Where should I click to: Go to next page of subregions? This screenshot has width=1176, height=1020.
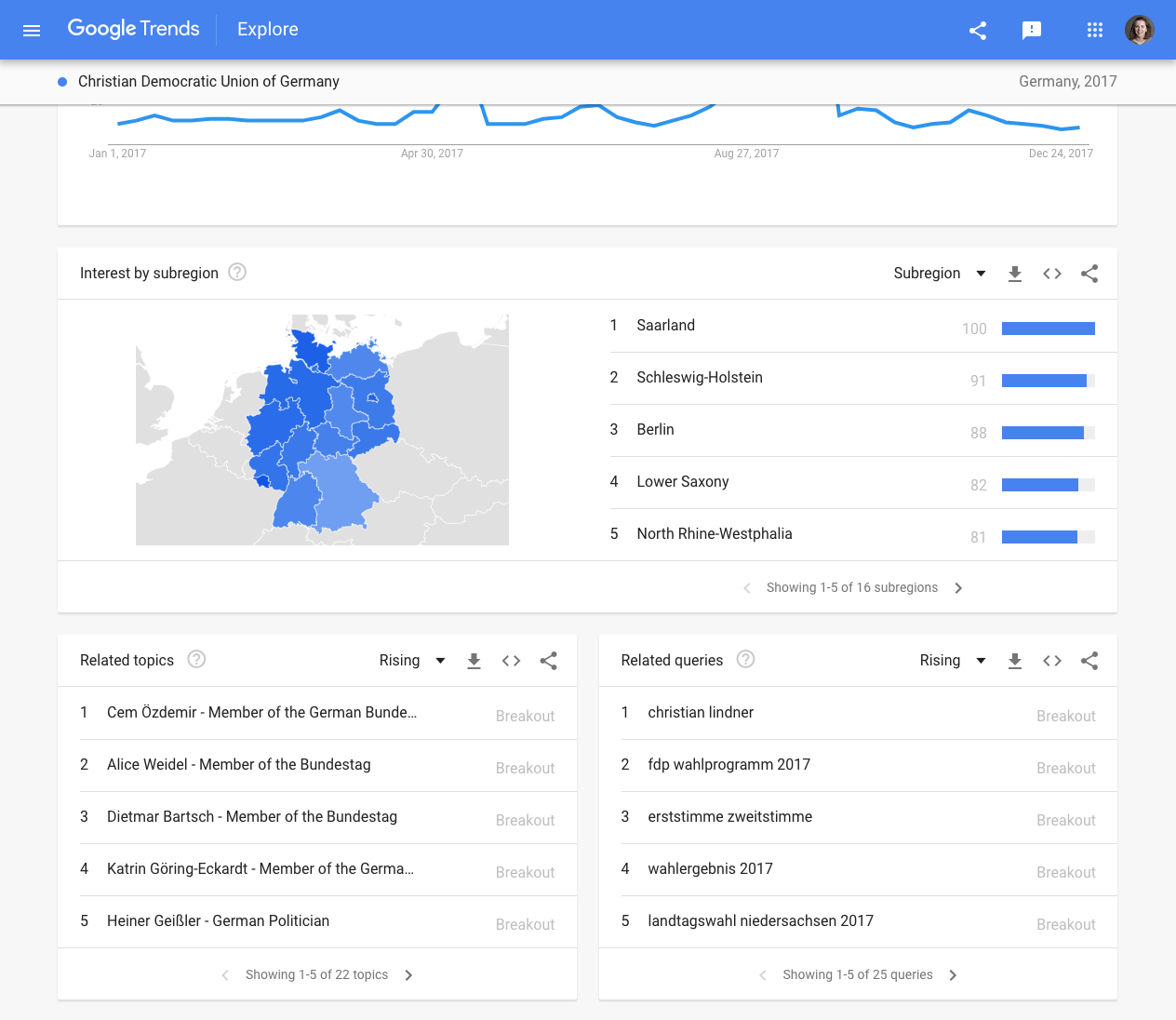click(958, 588)
